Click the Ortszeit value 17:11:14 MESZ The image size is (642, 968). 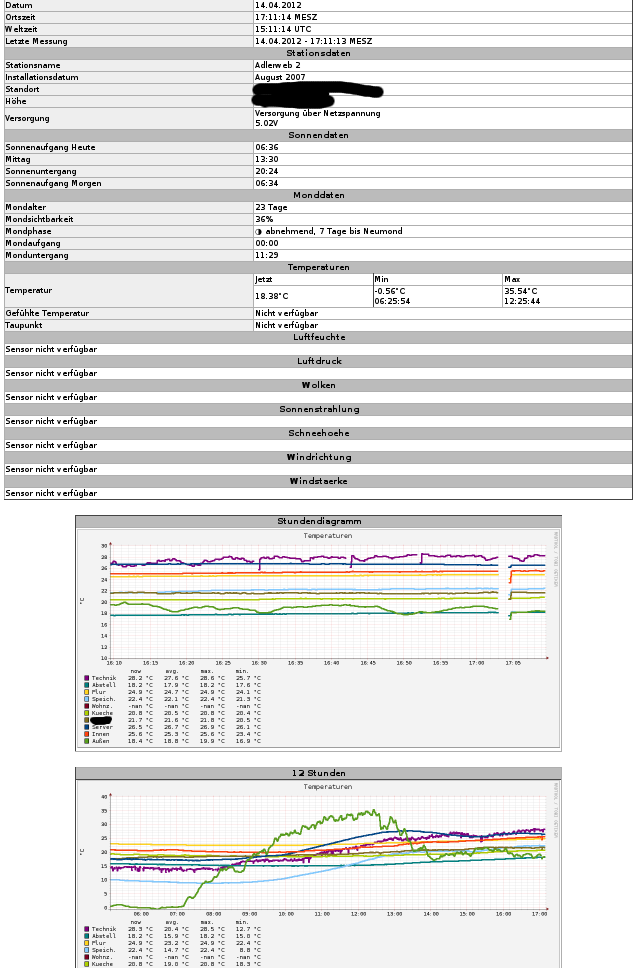tap(286, 17)
